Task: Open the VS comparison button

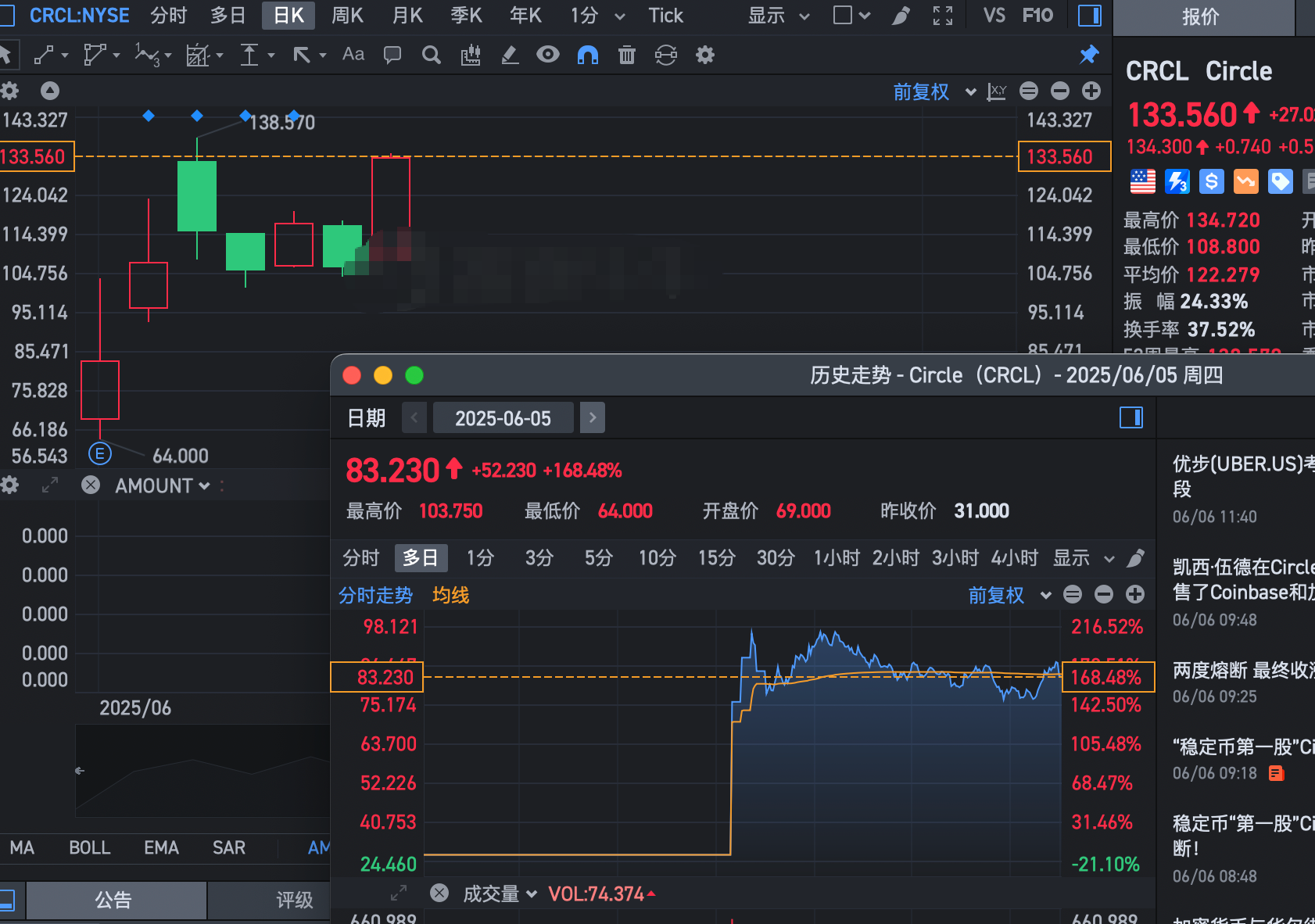Action: [x=994, y=16]
